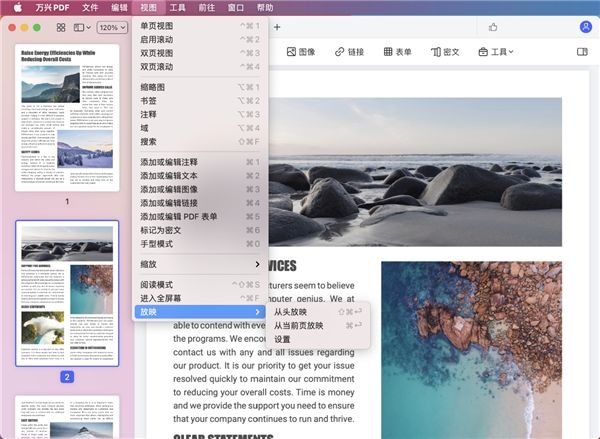Select the 表单 form tool

[398, 52]
